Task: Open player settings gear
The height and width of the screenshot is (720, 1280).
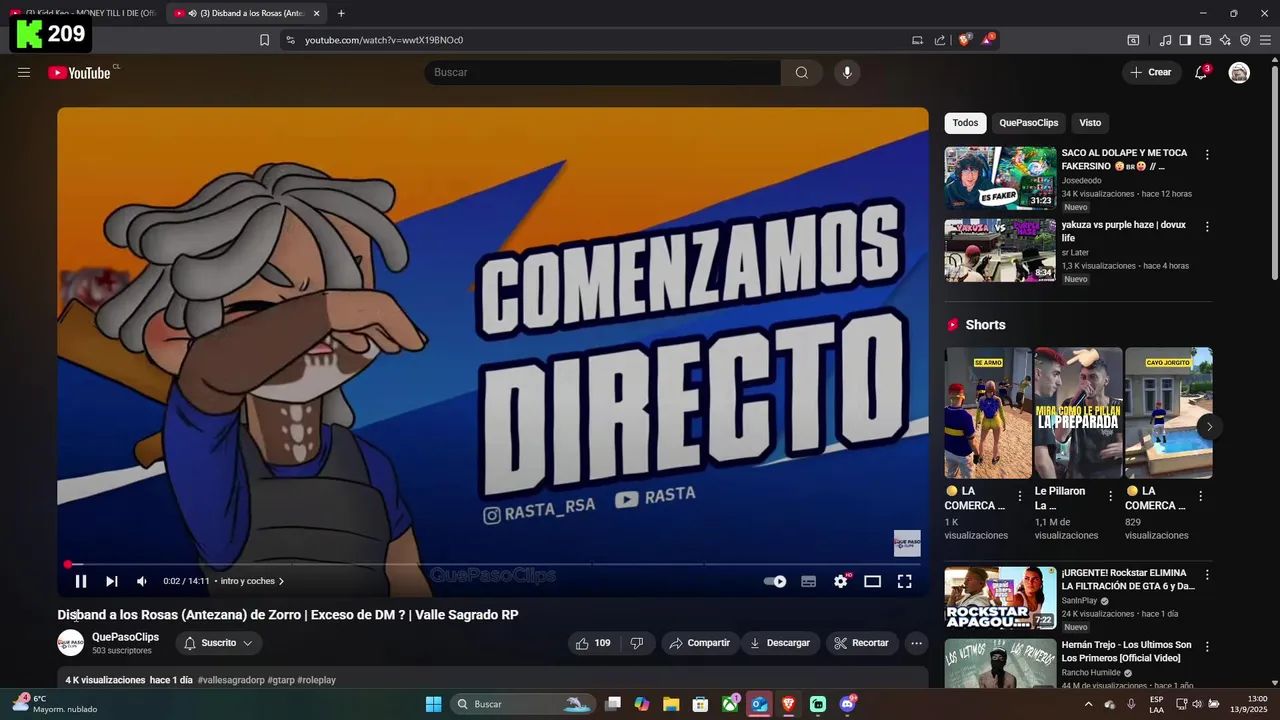Action: click(841, 581)
